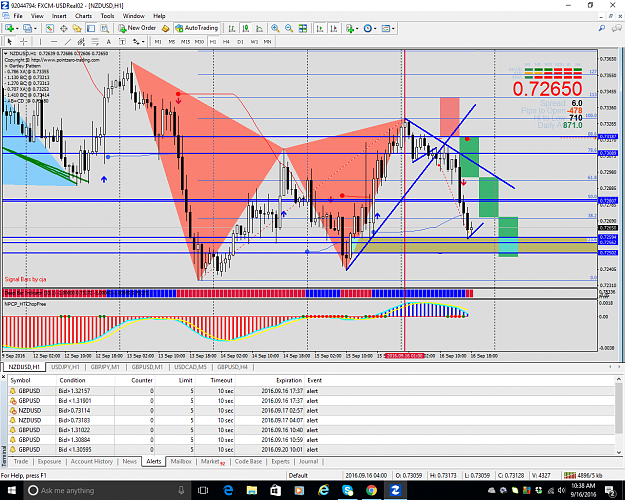Show the Market Watch window

pos(49,28)
